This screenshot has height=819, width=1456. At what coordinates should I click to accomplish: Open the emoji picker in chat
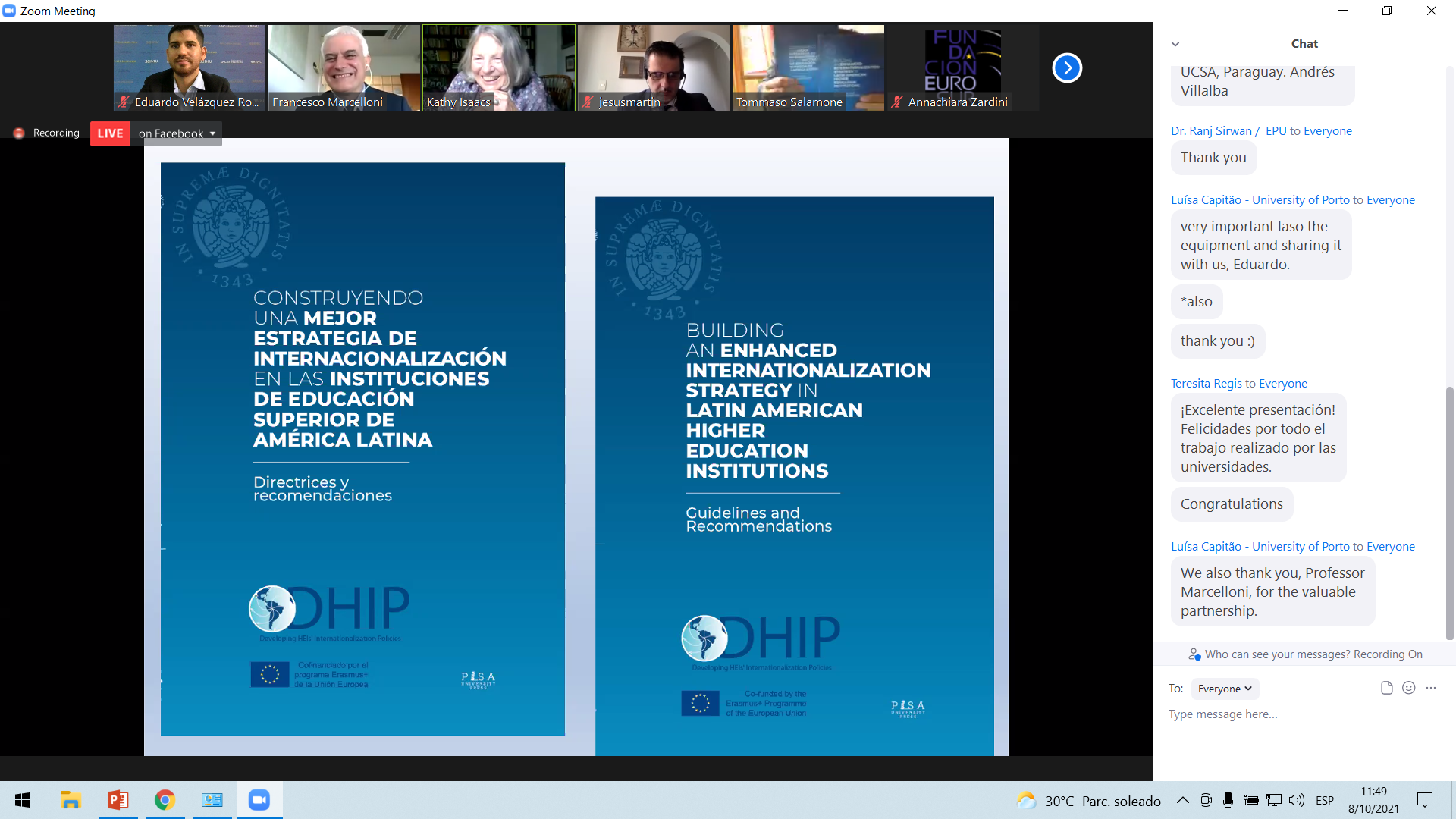pyautogui.click(x=1408, y=688)
